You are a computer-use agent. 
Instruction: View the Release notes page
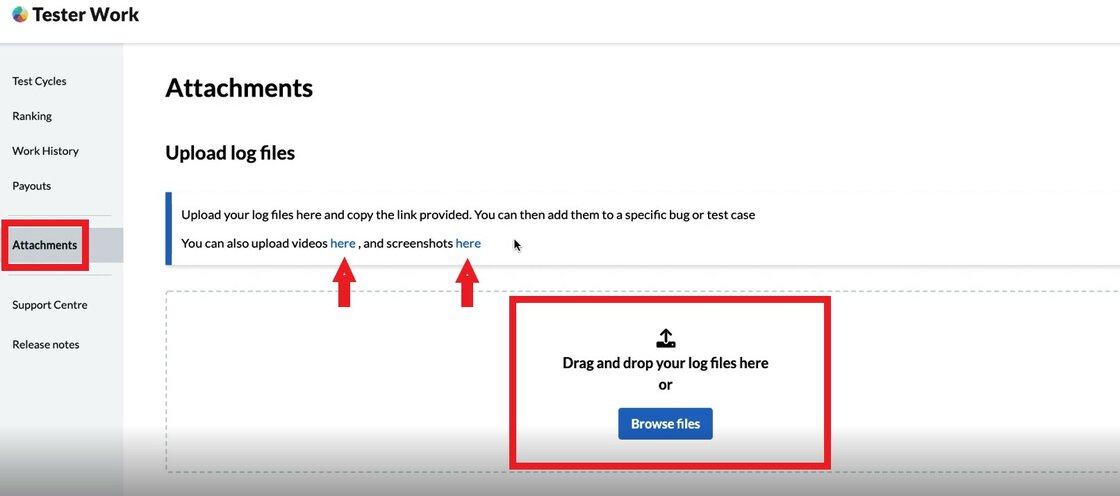point(46,344)
